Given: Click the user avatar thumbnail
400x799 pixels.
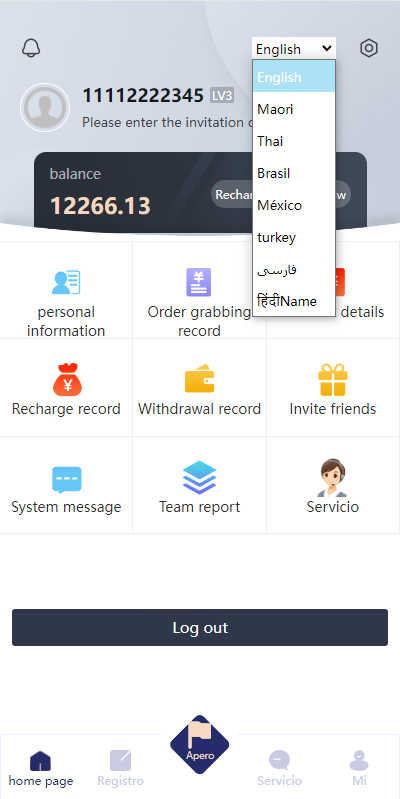Looking at the screenshot, I should [x=45, y=108].
